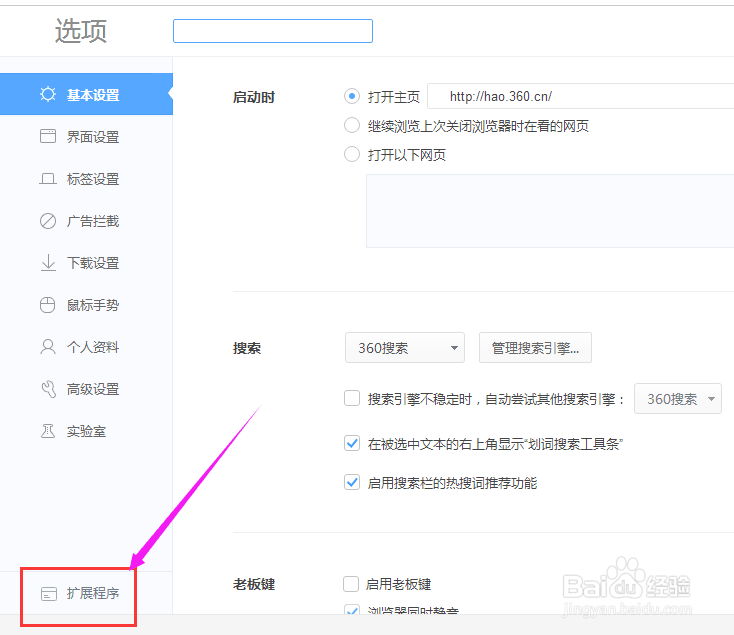Go to 下载设置 settings

tap(86, 263)
